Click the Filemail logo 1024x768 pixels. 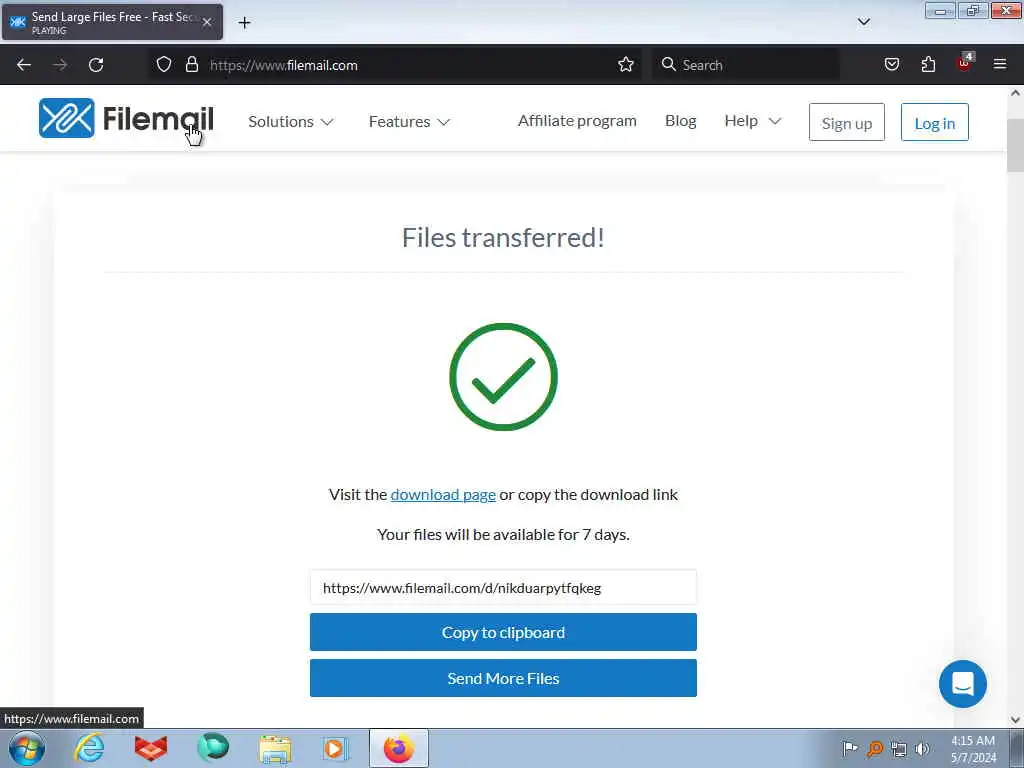126,118
